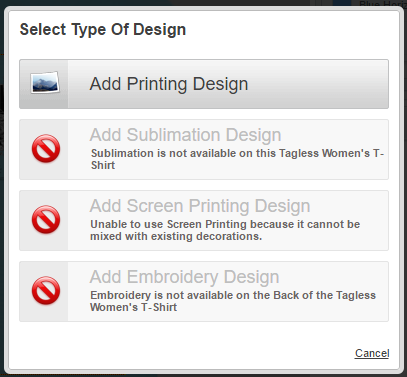The height and width of the screenshot is (377, 407).
Task: Click the blank header area right of the dialog title
Action: click(x=290, y=29)
